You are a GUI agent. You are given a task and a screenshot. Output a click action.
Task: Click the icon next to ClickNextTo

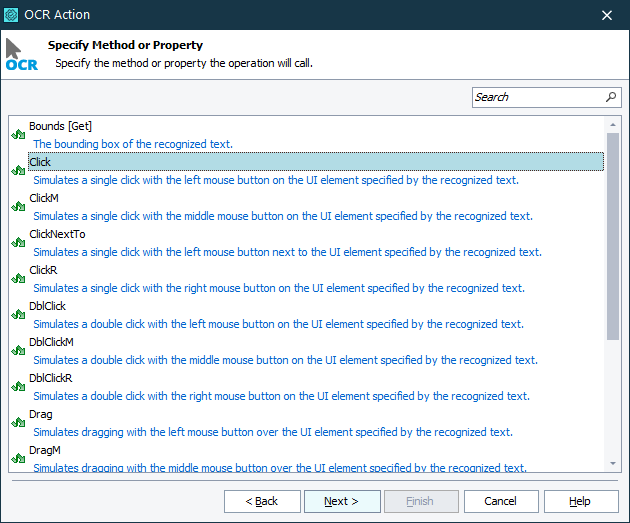coord(18,243)
